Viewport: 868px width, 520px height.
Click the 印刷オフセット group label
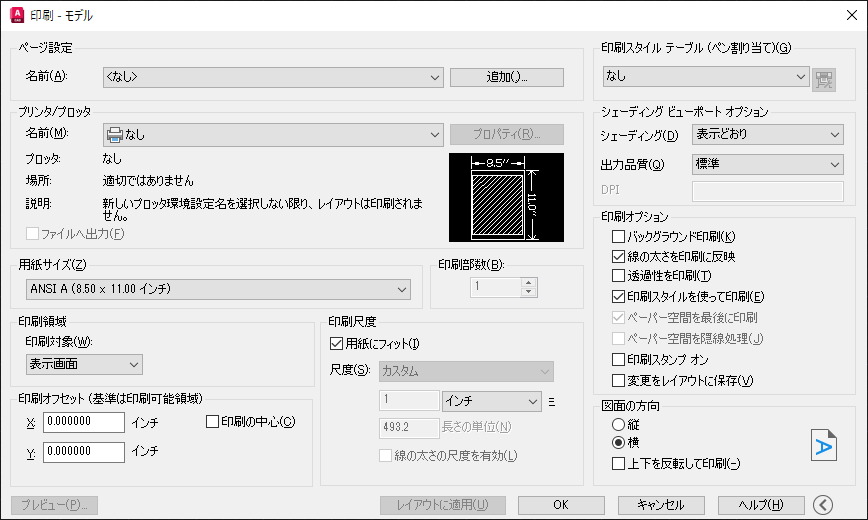coord(111,398)
